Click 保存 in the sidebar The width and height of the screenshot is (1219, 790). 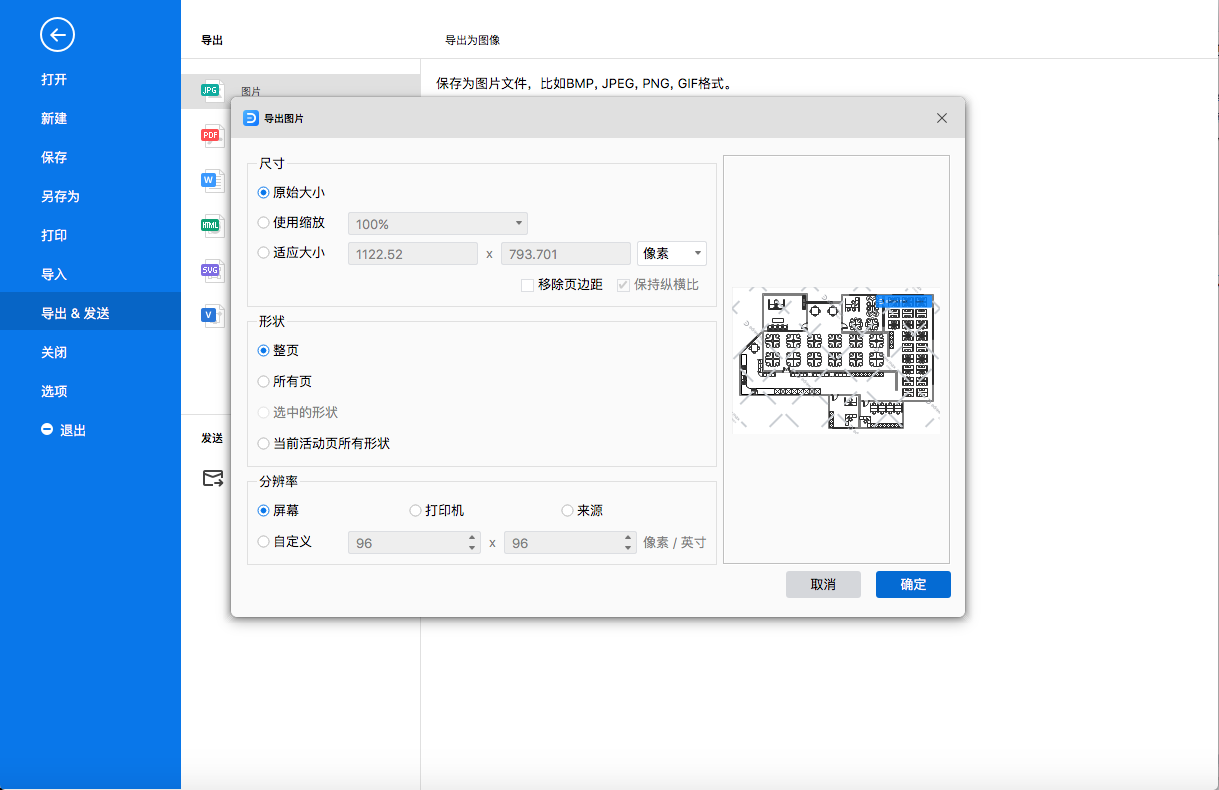click(x=54, y=157)
